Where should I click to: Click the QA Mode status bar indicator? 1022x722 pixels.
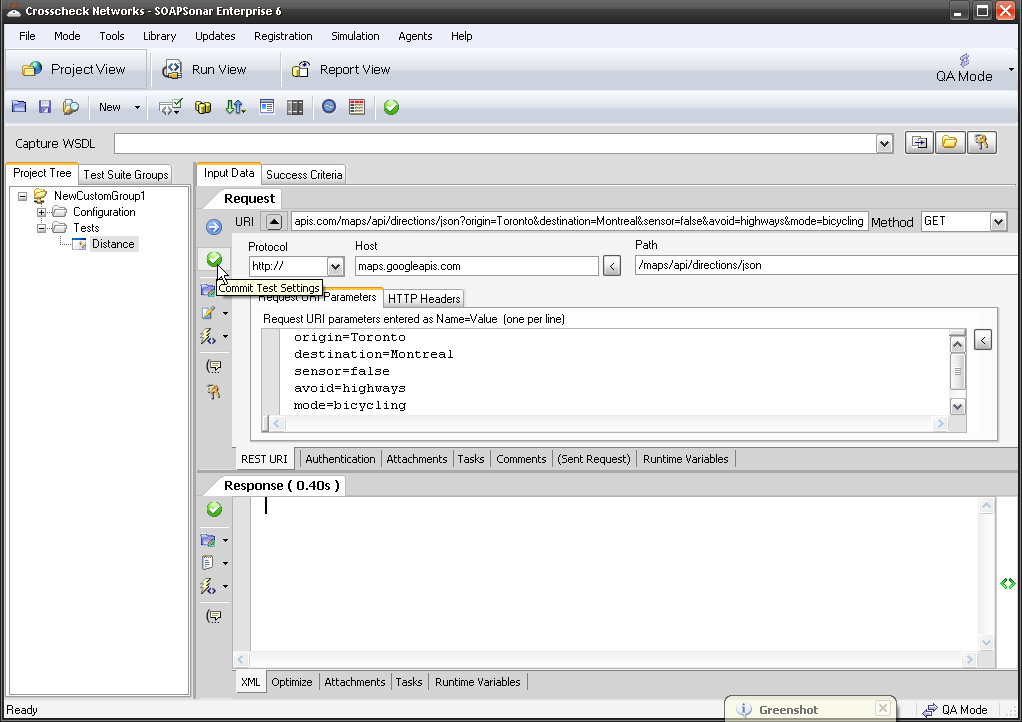pyautogui.click(x=956, y=710)
